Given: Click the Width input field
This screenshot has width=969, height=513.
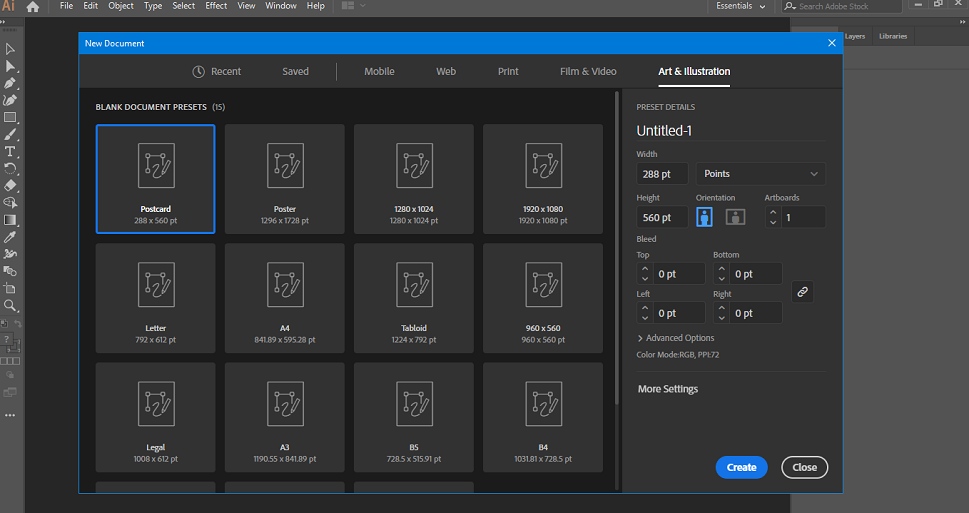Looking at the screenshot, I should point(662,174).
